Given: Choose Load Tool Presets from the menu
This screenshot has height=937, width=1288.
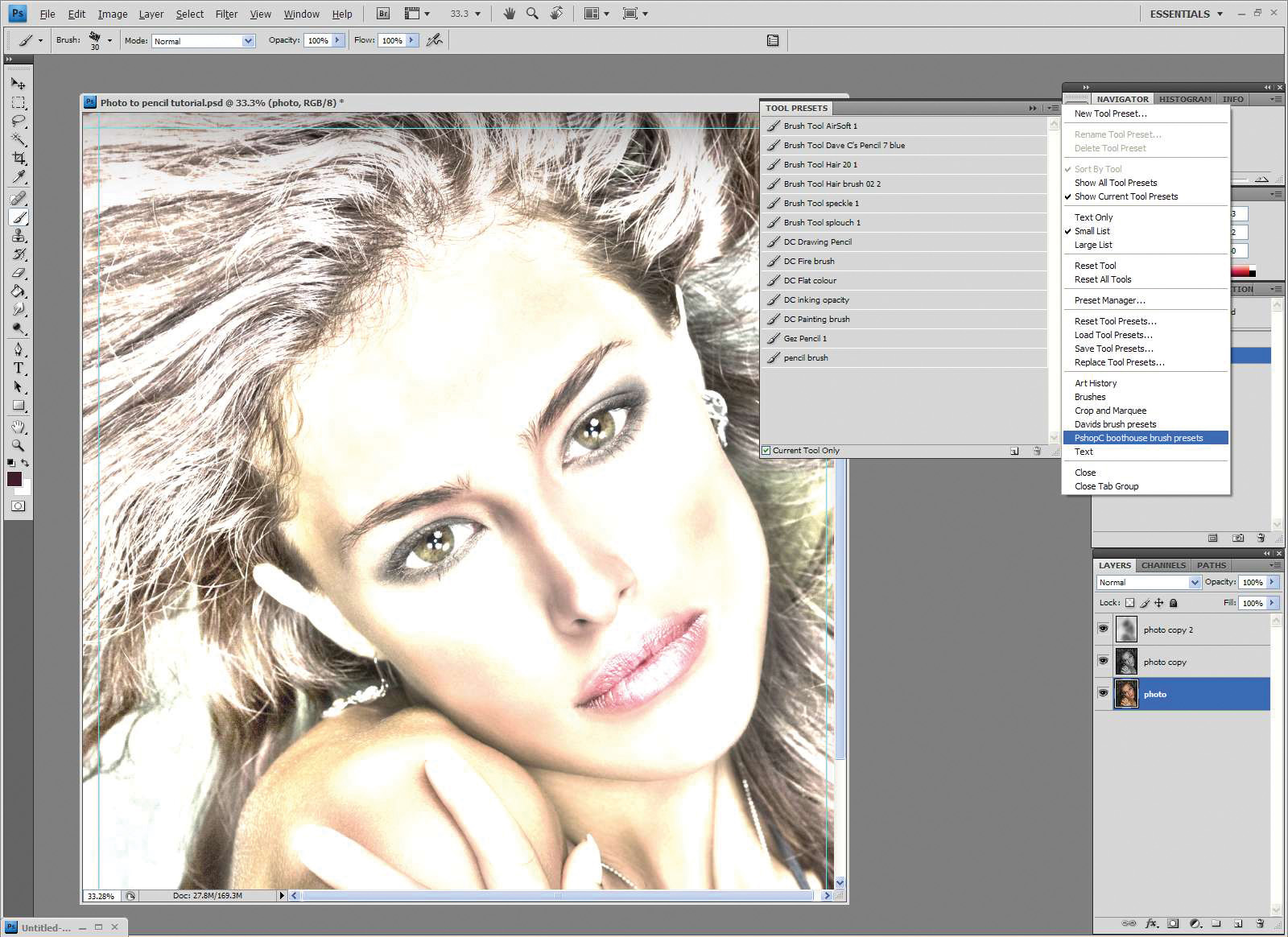Looking at the screenshot, I should coord(1114,335).
